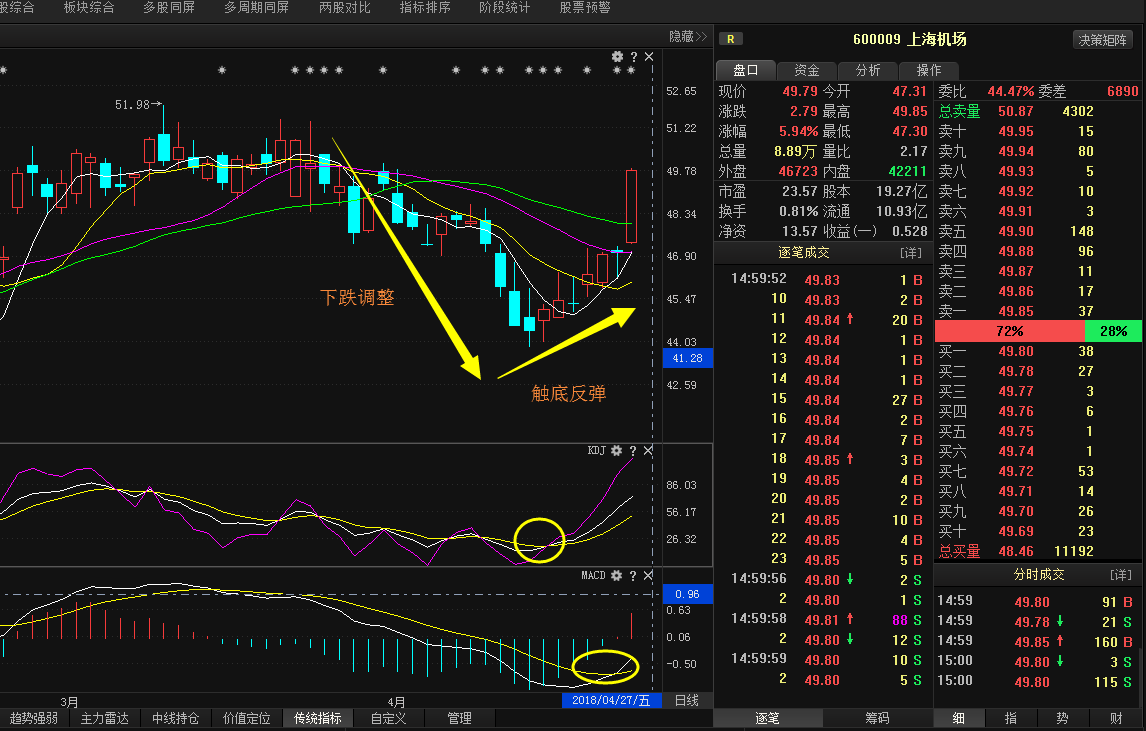Click the 2018/04/27 date marker on timeline
Viewport: 1146px width, 731px height.
click(x=612, y=700)
